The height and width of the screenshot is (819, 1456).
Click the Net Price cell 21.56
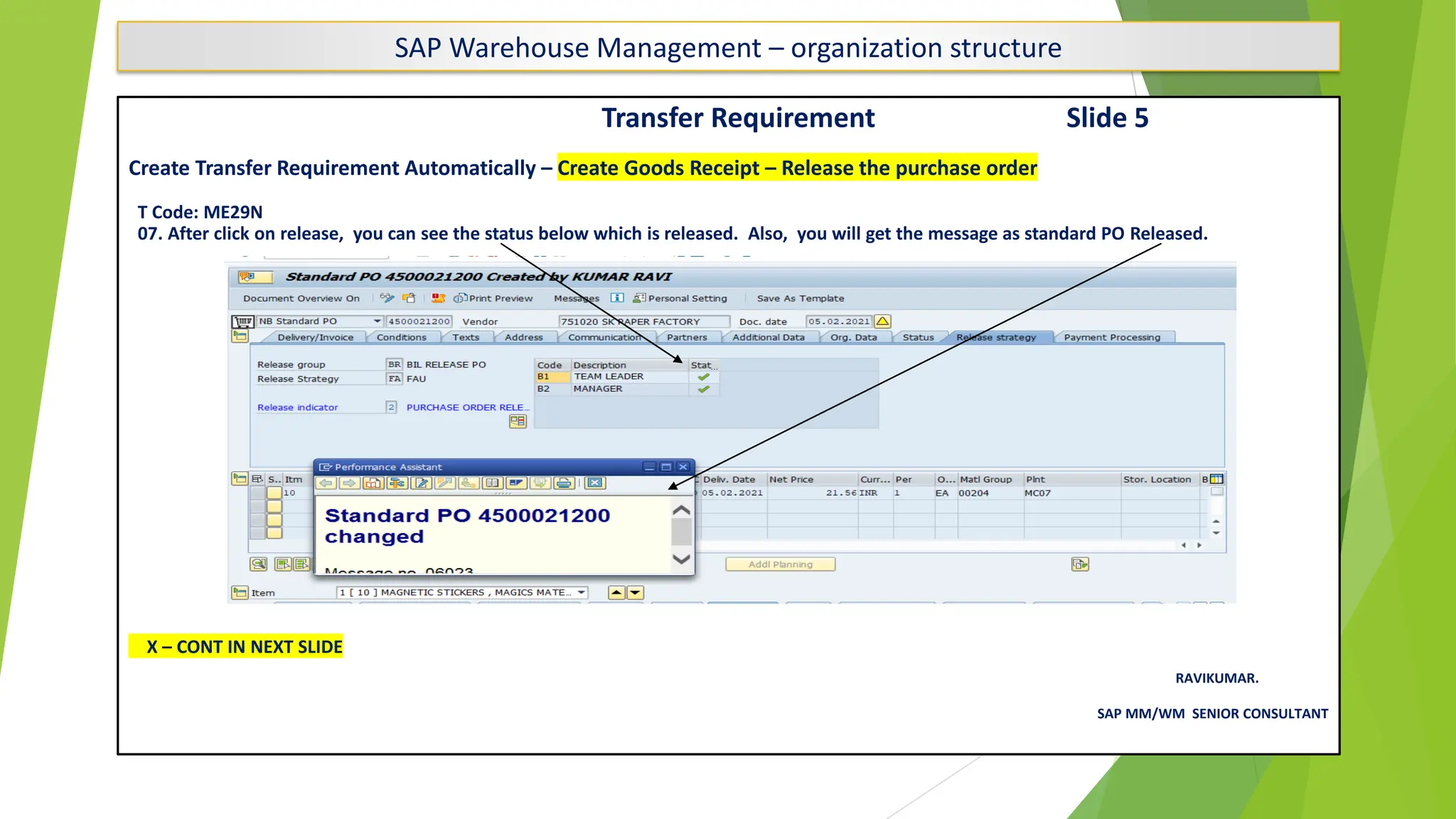click(813, 493)
